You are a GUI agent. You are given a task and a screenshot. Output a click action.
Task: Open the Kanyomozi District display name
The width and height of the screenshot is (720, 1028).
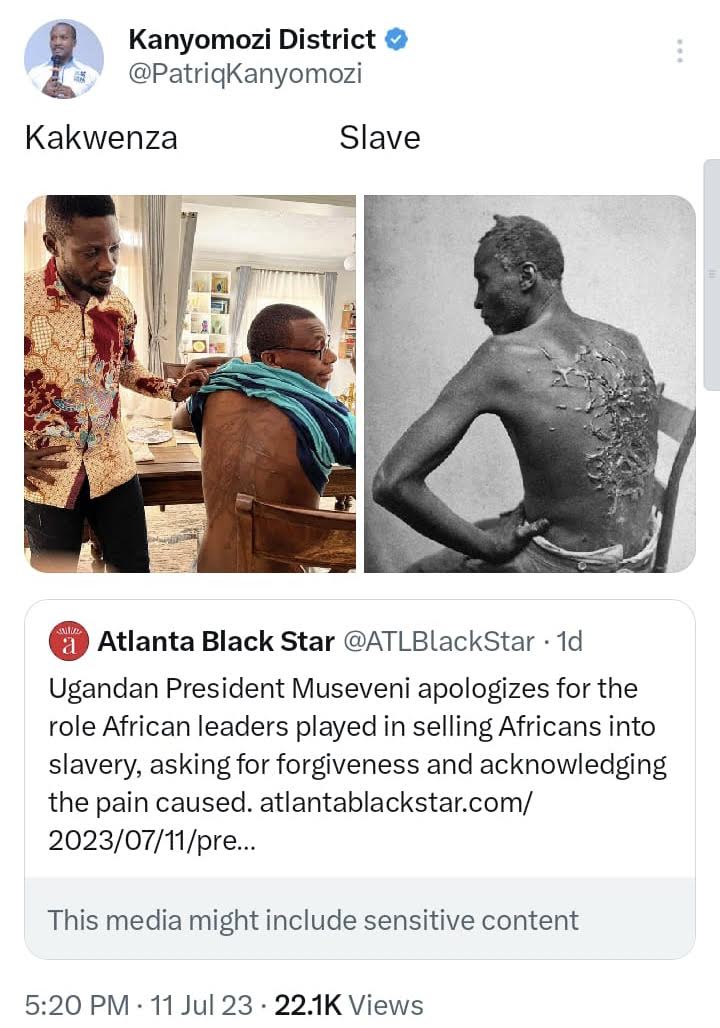point(252,39)
